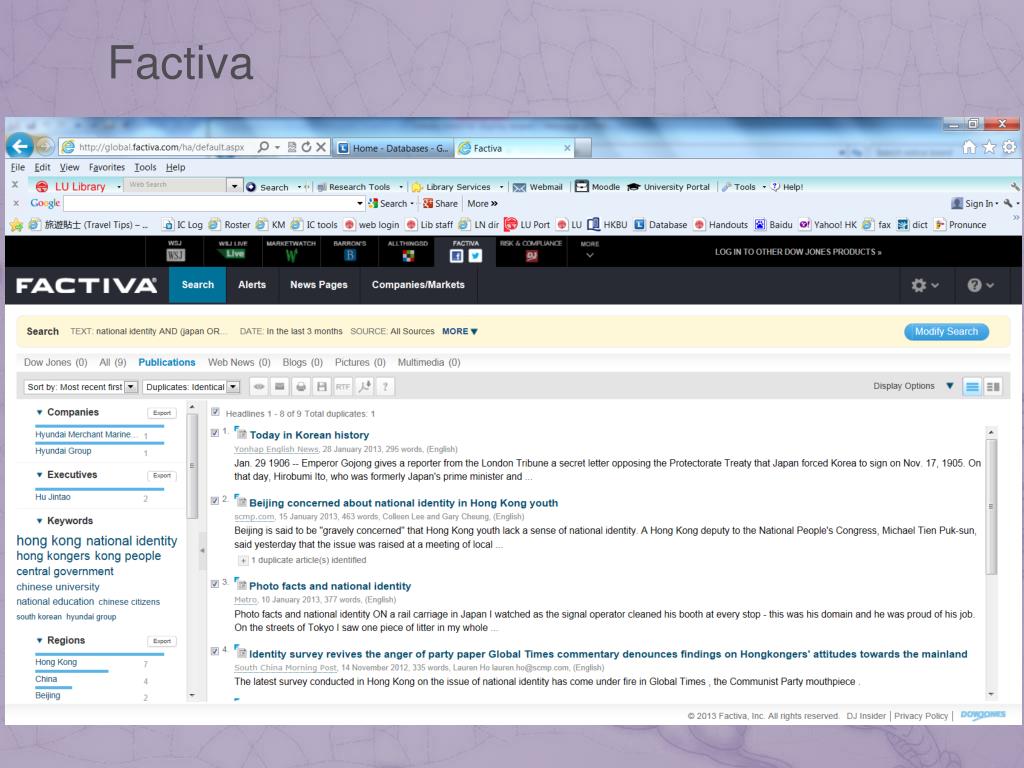The width and height of the screenshot is (1024, 768).
Task: Open the Display Options dropdown arrow
Action: [950, 386]
